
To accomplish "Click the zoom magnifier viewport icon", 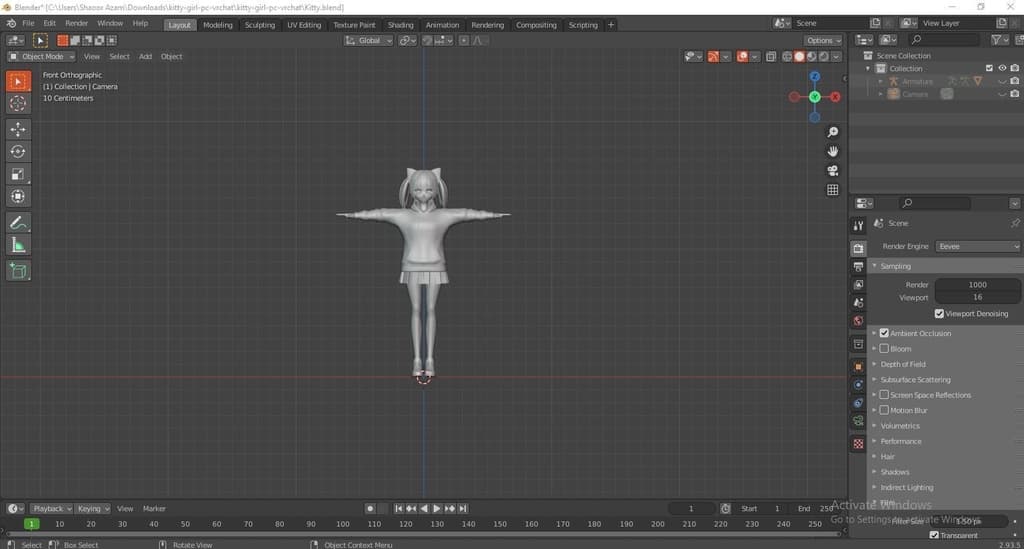I will click(x=832, y=132).
